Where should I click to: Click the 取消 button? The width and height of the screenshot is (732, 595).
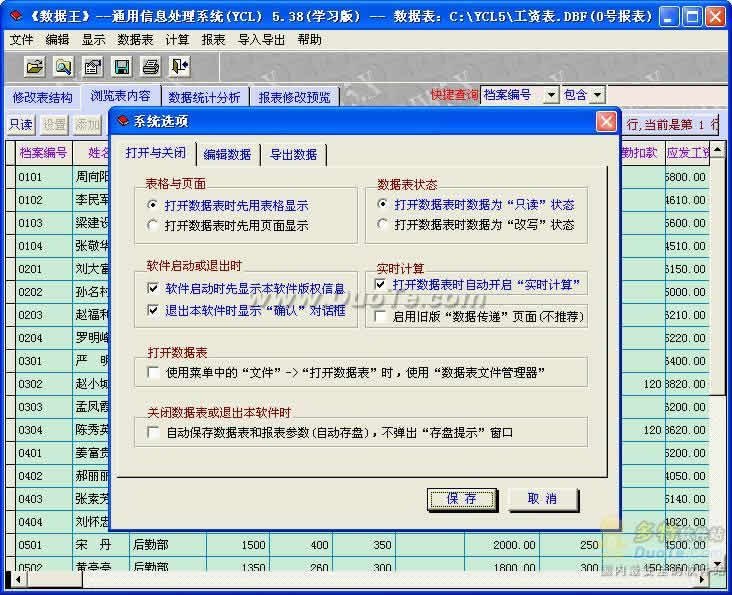(x=542, y=498)
